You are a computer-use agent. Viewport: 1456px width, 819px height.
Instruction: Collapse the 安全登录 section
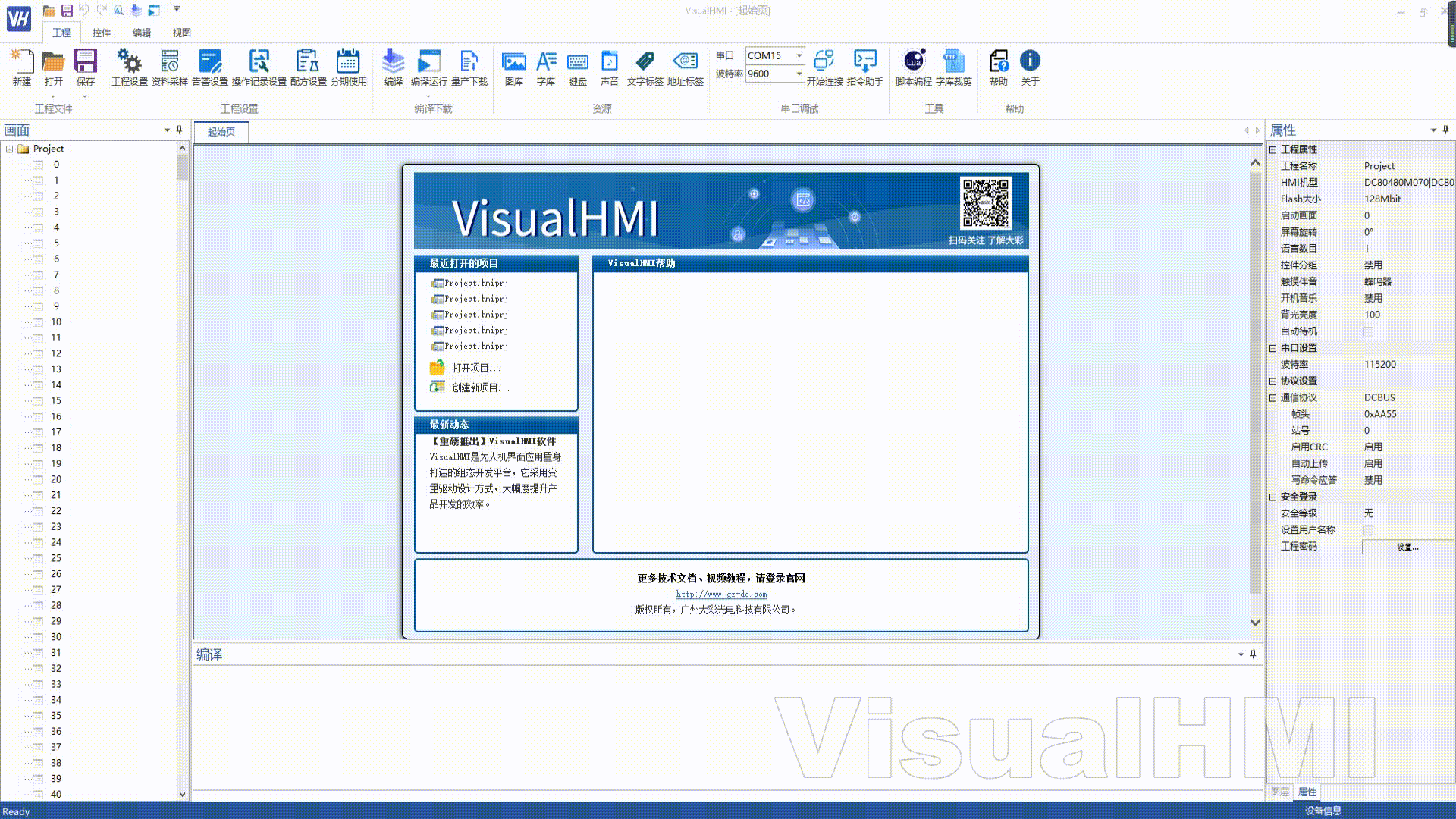[1273, 497]
